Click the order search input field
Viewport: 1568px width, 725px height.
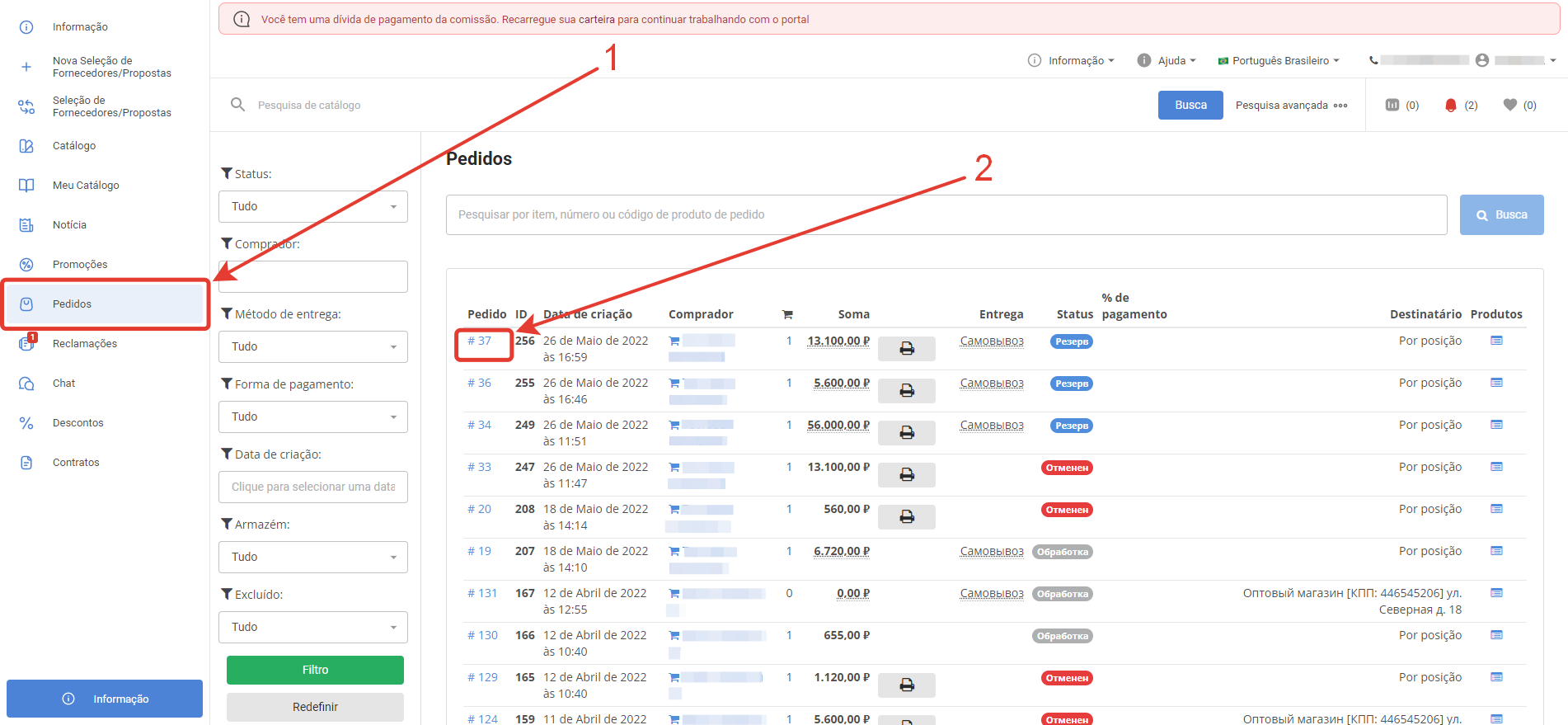(946, 214)
